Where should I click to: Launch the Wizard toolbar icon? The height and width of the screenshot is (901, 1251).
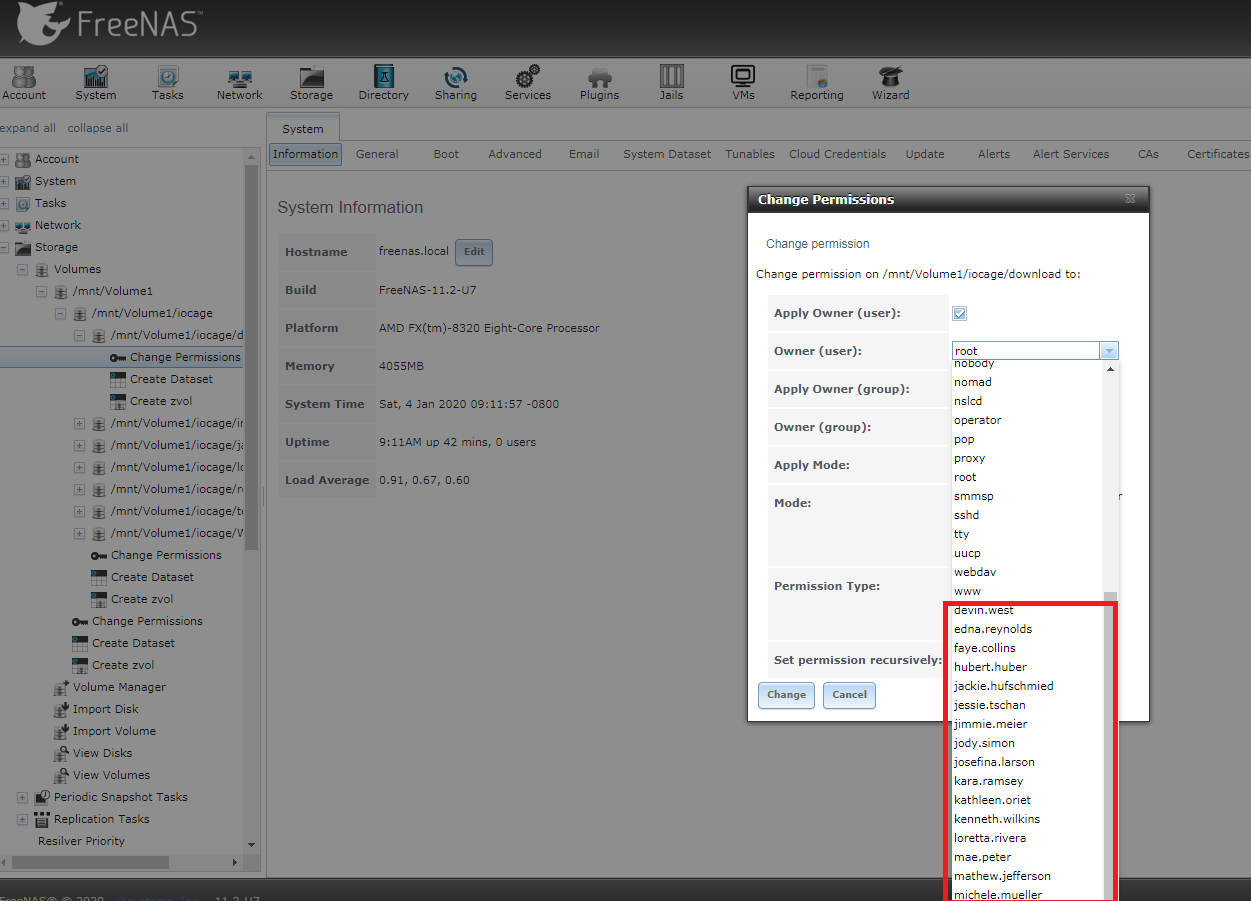tap(890, 83)
